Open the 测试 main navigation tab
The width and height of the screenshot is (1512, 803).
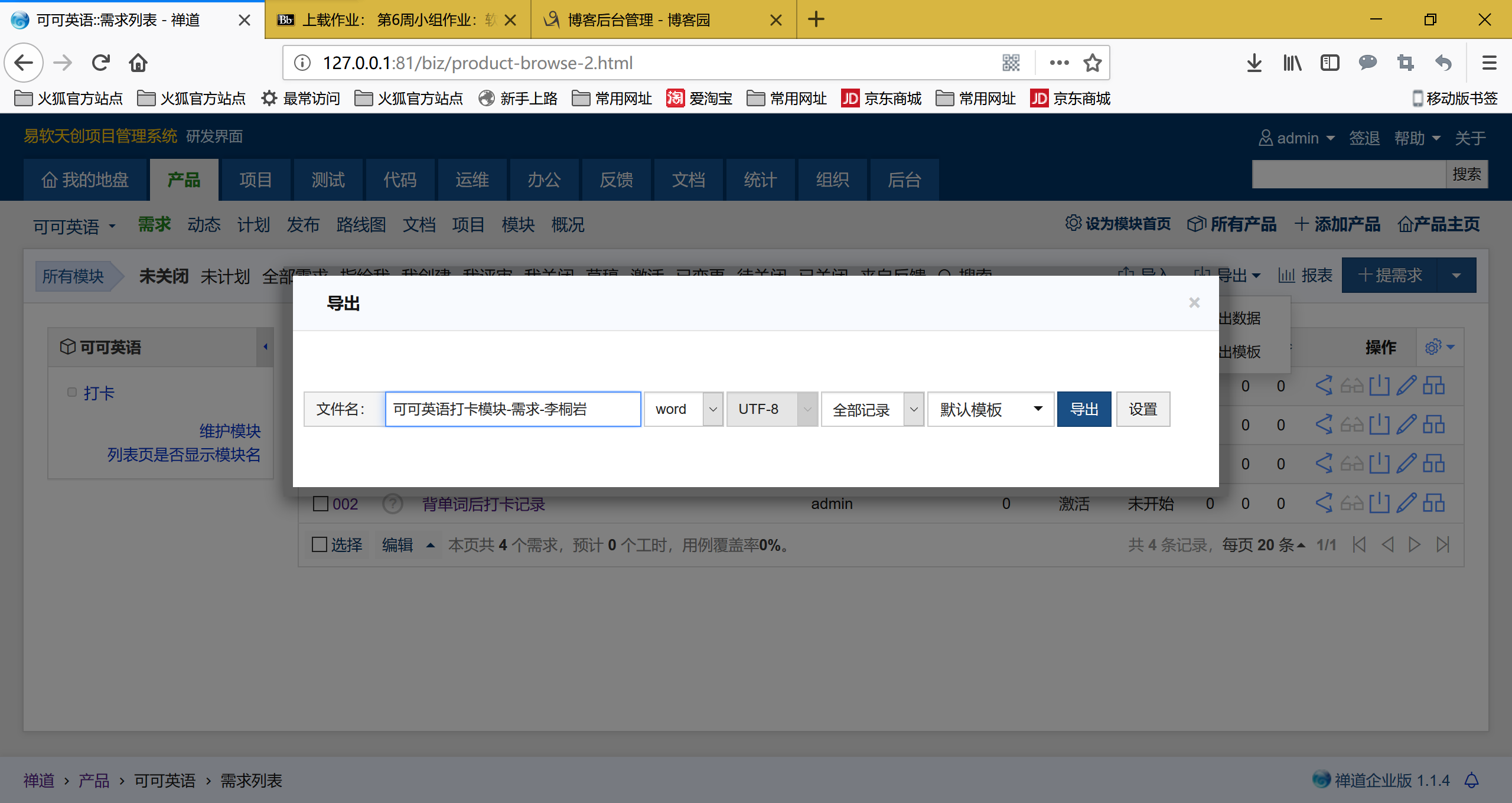click(328, 179)
